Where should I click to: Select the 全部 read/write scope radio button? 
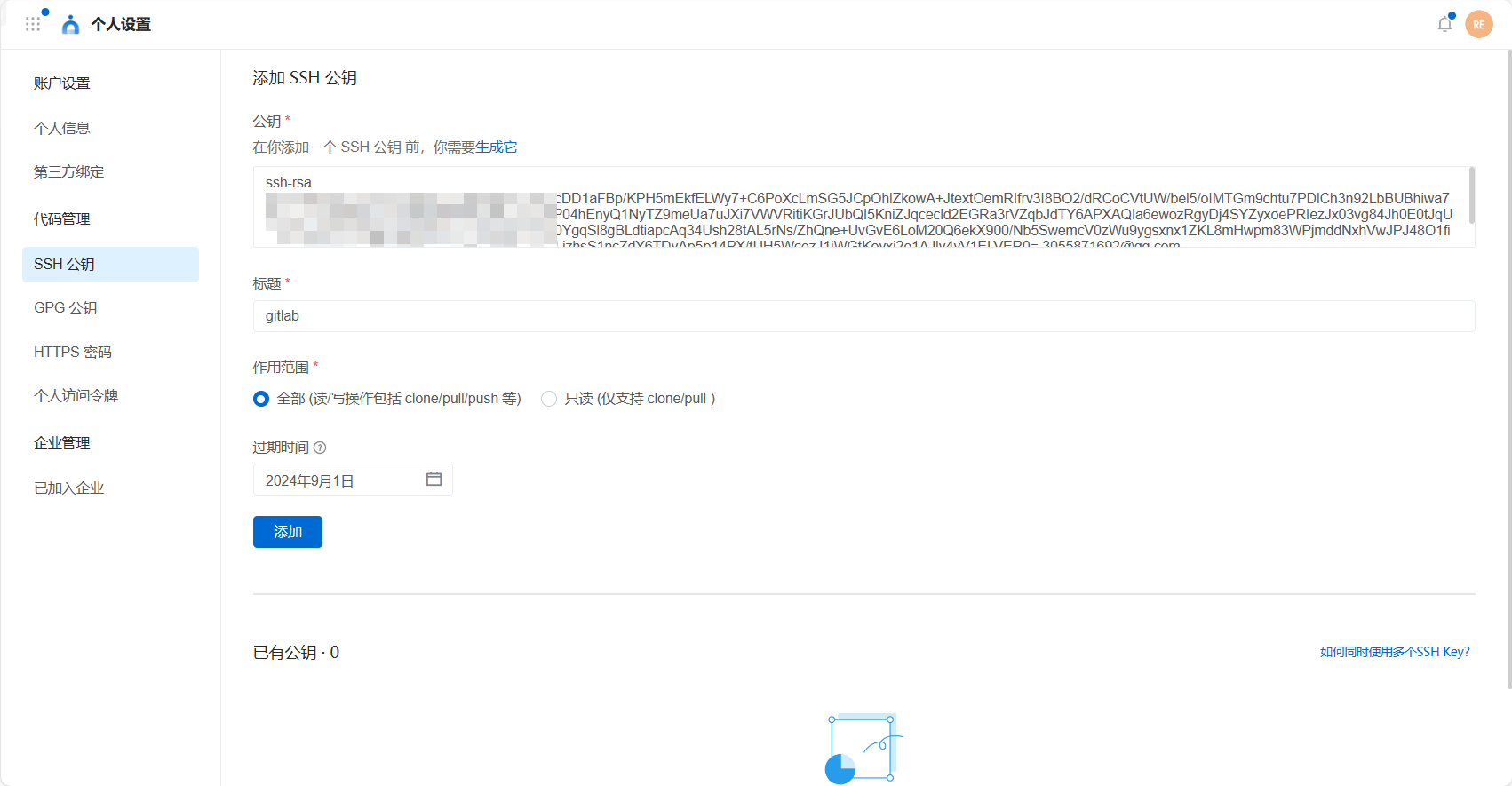261,399
